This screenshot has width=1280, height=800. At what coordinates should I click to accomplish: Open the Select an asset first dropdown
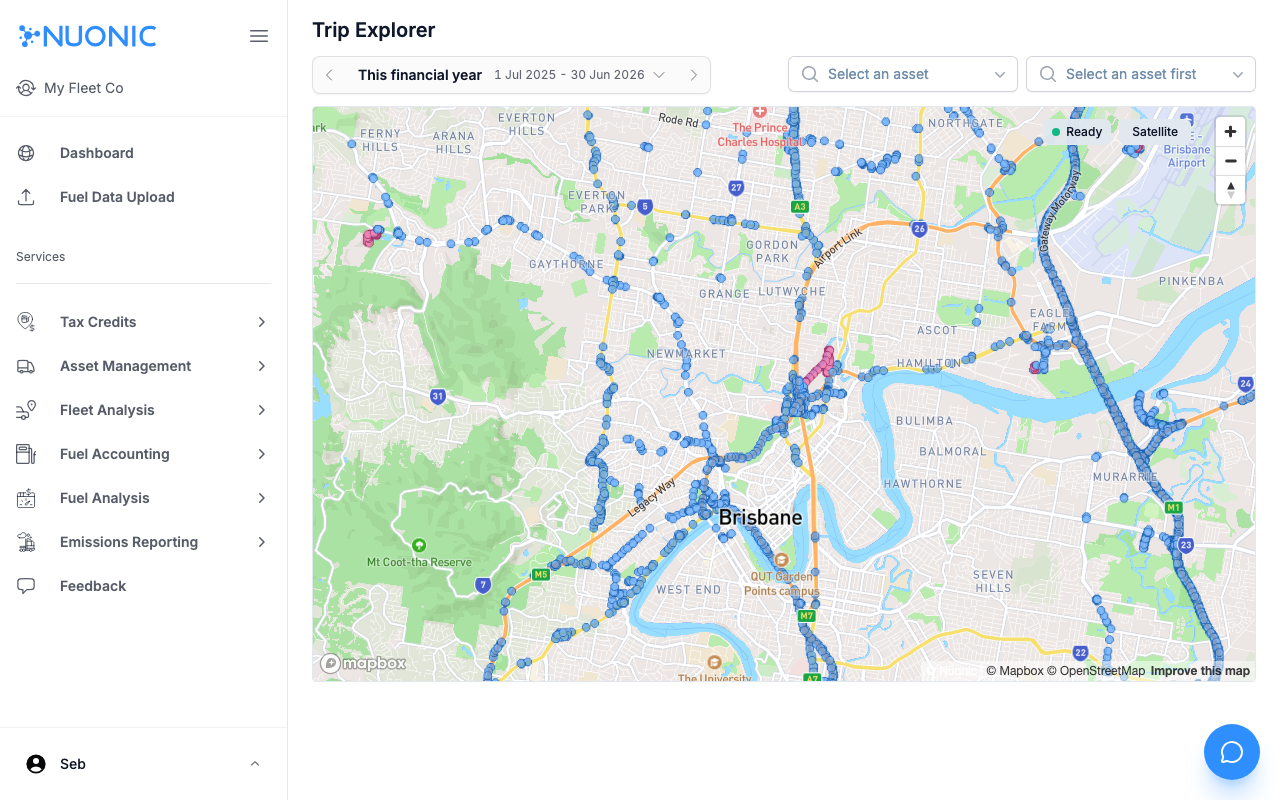point(1141,74)
